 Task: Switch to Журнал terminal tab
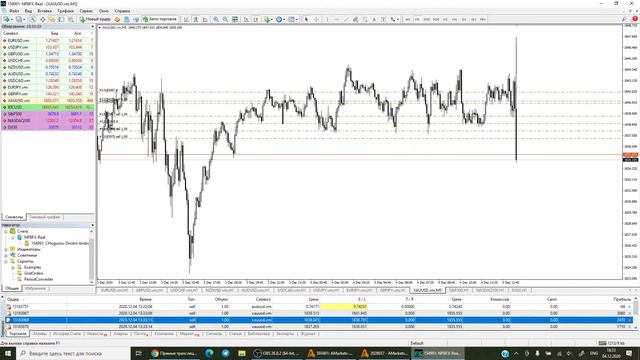click(x=308, y=334)
